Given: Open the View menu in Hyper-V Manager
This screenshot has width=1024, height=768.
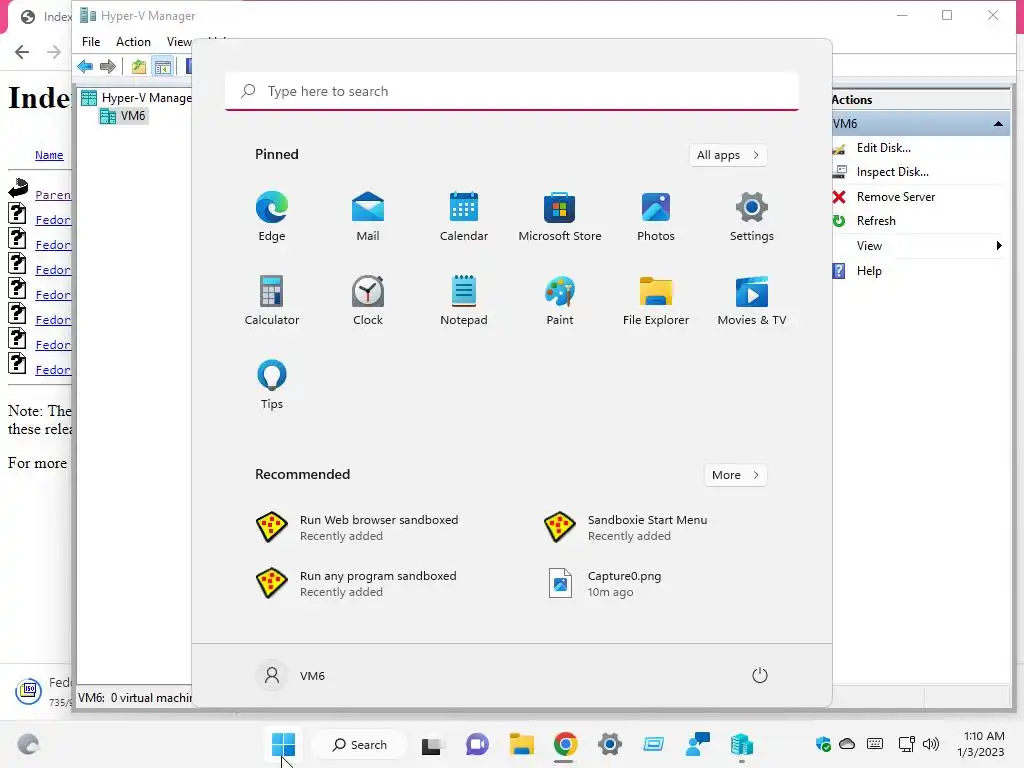Looking at the screenshot, I should pyautogui.click(x=178, y=42).
